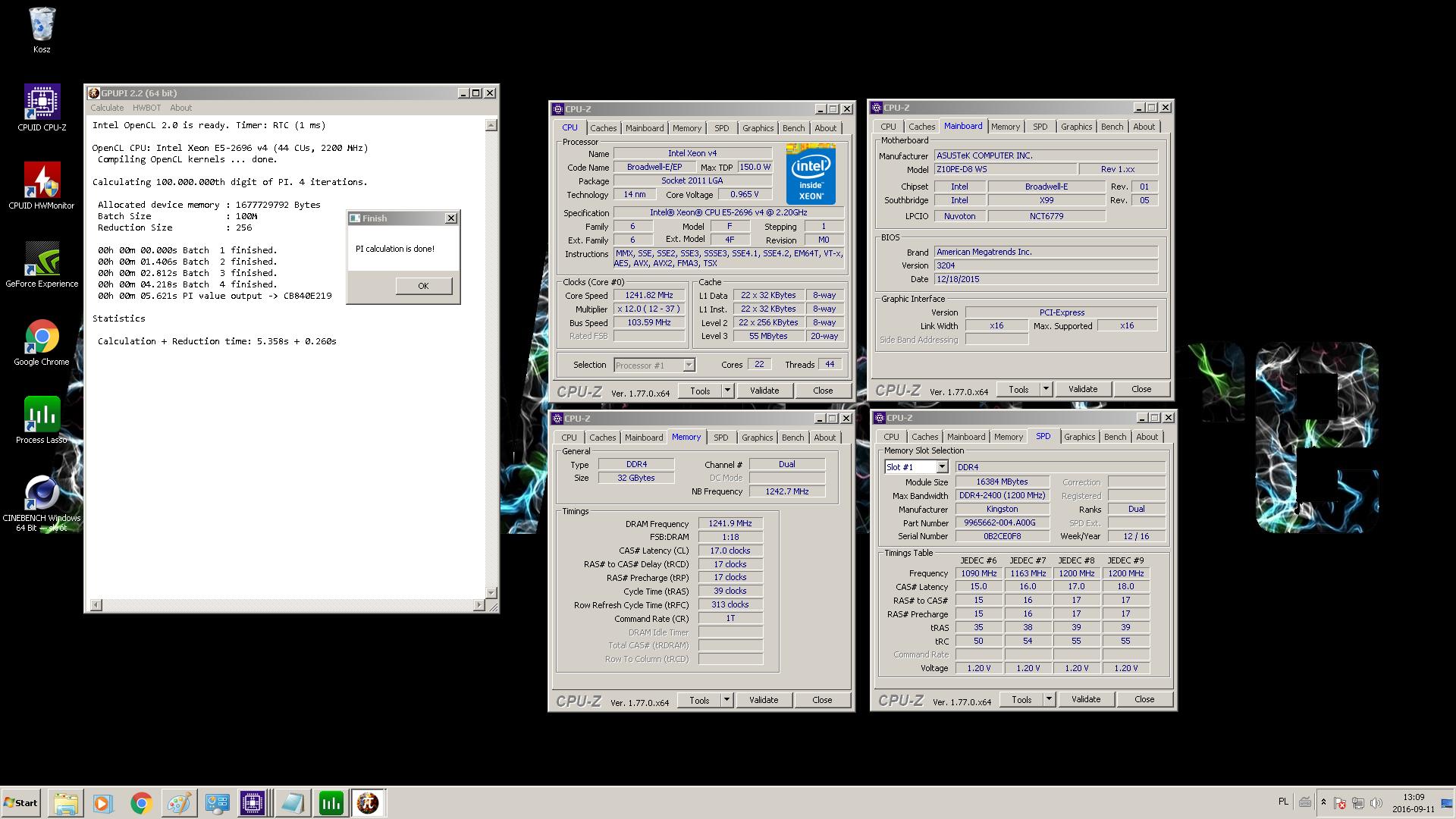Screen dimensions: 1456x819
Task: Open Memory tab in the Mainboard window
Action: 1005,127
